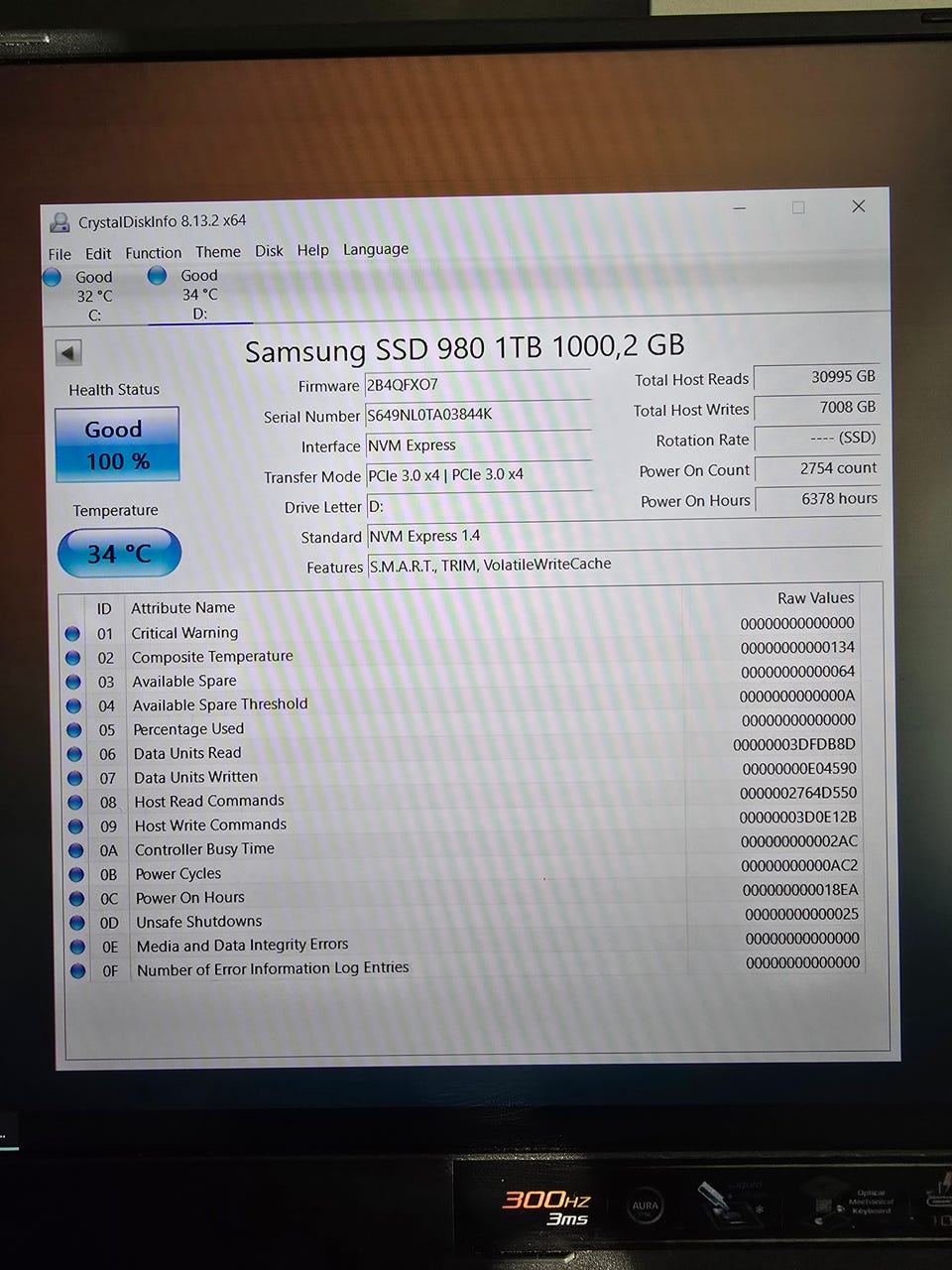Click Power On Count value 2754 count

[x=818, y=468]
